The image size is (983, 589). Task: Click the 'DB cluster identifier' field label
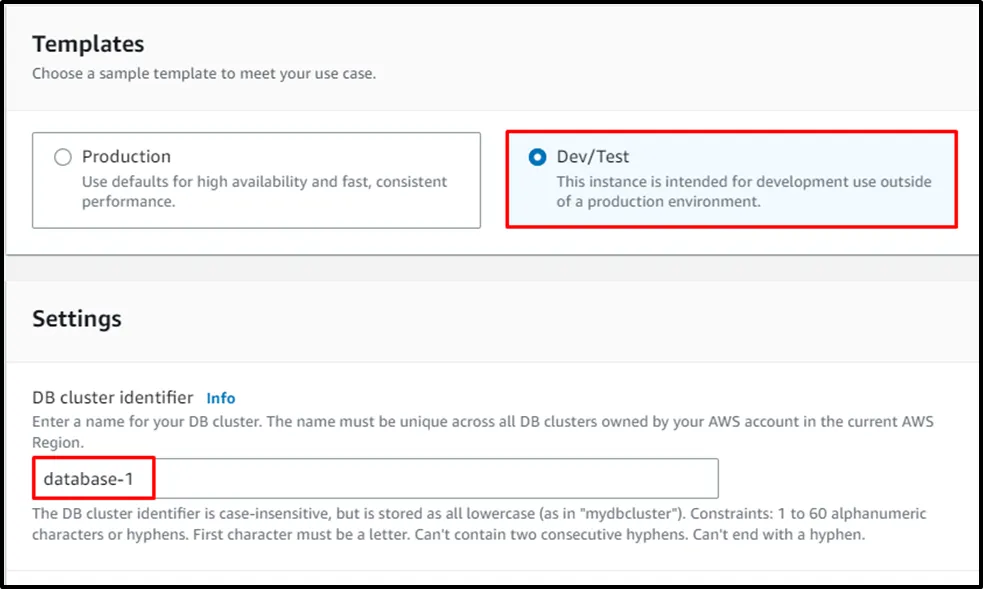pos(113,398)
